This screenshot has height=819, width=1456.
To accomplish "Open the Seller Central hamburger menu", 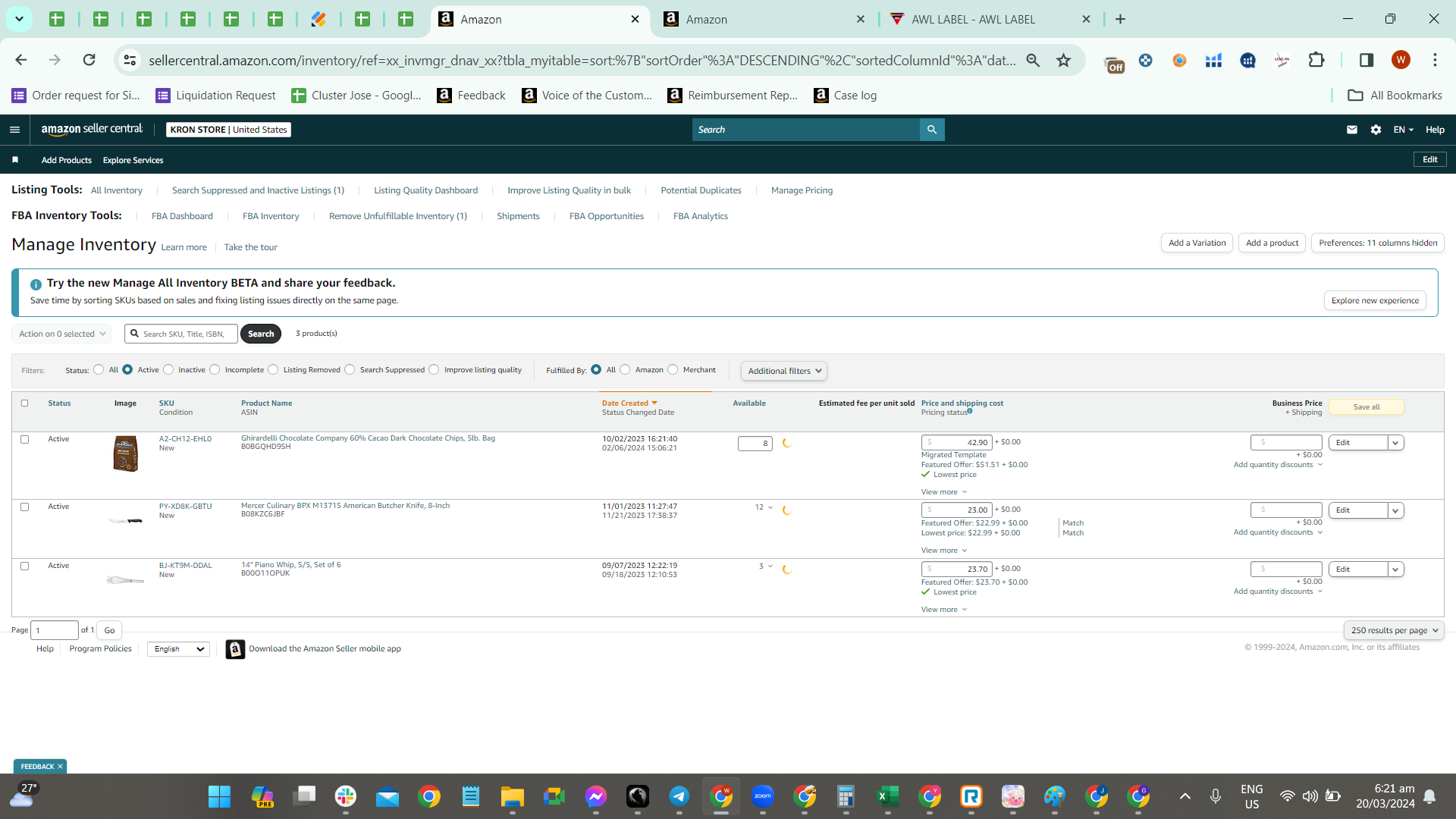I will [x=14, y=130].
